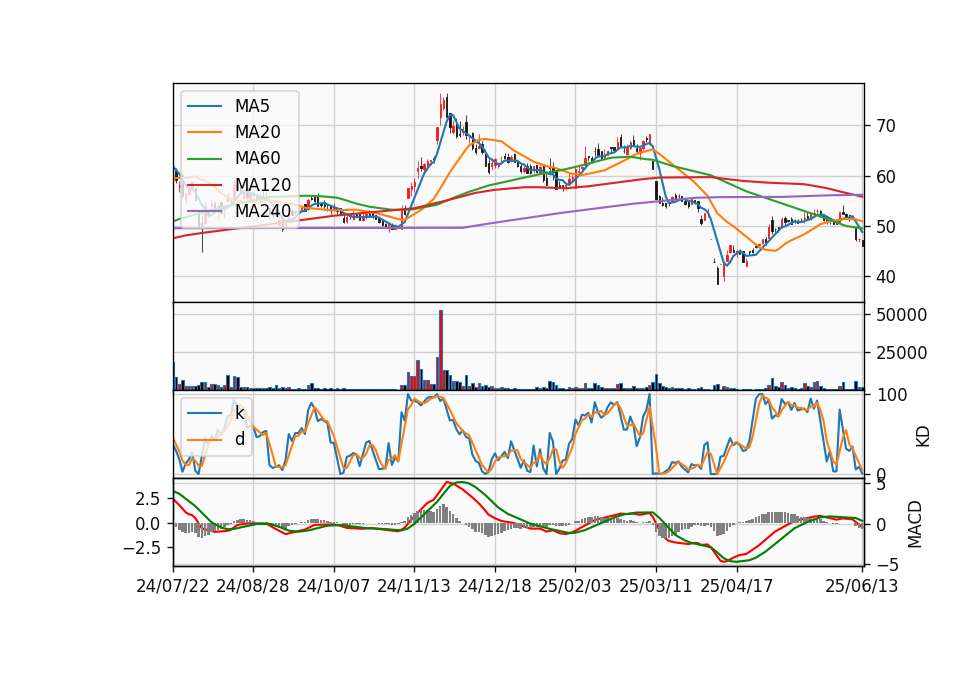Click the left MACD axis value −2.5
This screenshot has height=690, width=960.
pos(142,547)
